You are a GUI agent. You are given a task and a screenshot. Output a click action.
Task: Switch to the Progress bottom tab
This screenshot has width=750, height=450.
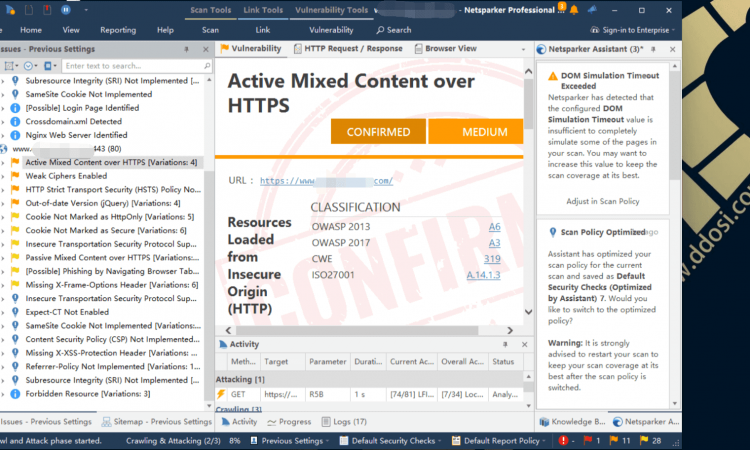[289, 421]
